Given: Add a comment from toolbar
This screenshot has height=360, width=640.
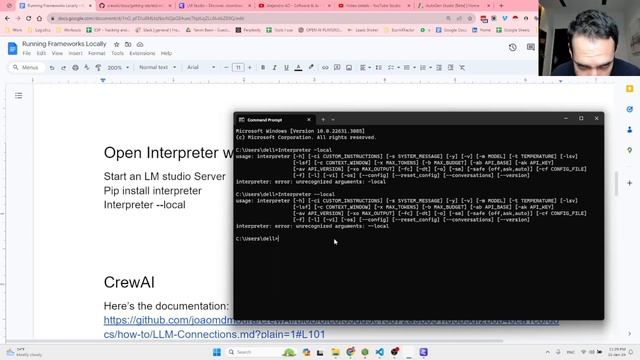Looking at the screenshot, I should tap(337, 68).
